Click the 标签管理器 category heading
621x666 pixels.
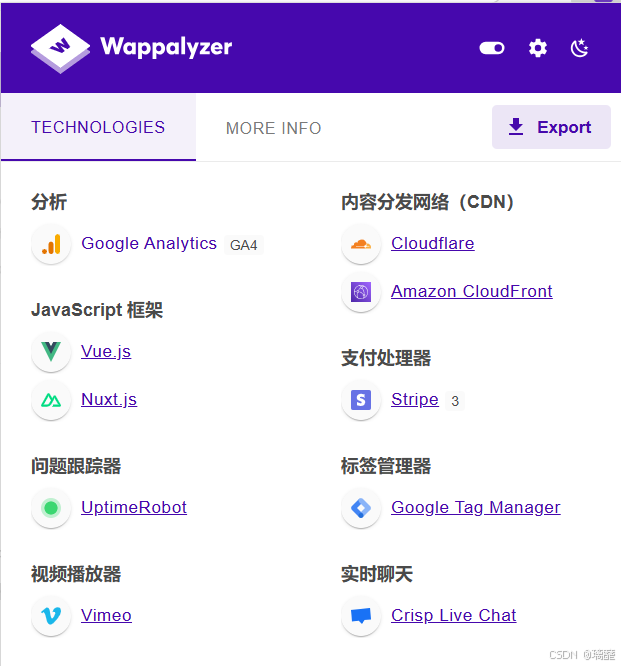[x=386, y=466]
